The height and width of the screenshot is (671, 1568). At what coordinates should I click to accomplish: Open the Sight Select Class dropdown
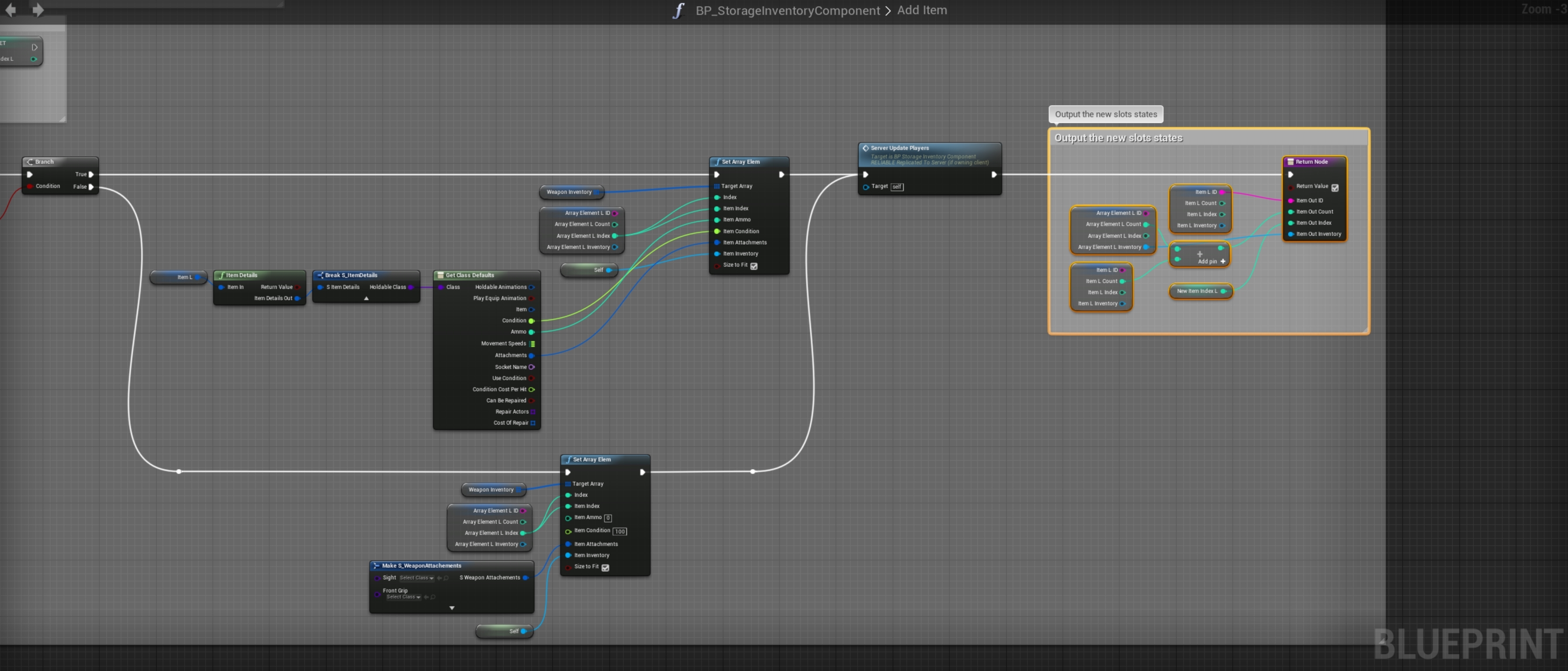(416, 578)
